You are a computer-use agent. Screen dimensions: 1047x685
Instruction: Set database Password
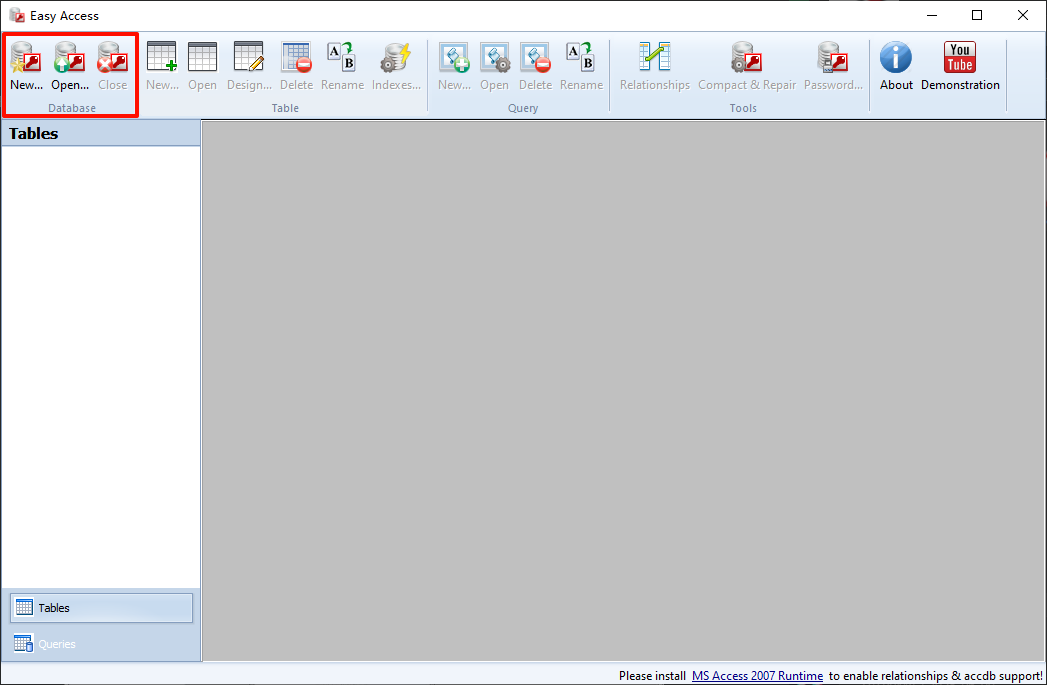click(x=833, y=66)
